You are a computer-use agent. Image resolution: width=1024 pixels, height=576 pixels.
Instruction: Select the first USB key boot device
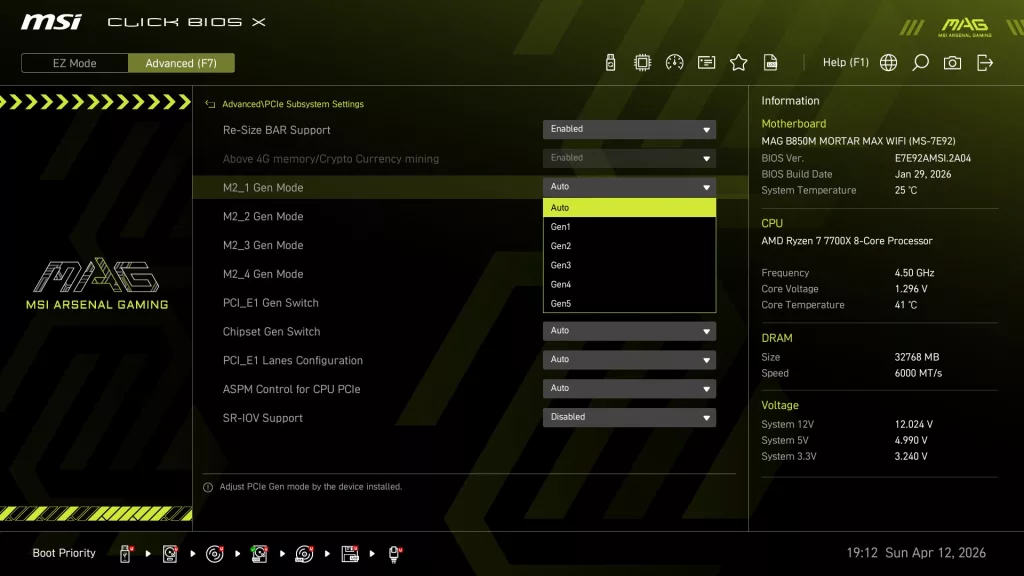125,554
